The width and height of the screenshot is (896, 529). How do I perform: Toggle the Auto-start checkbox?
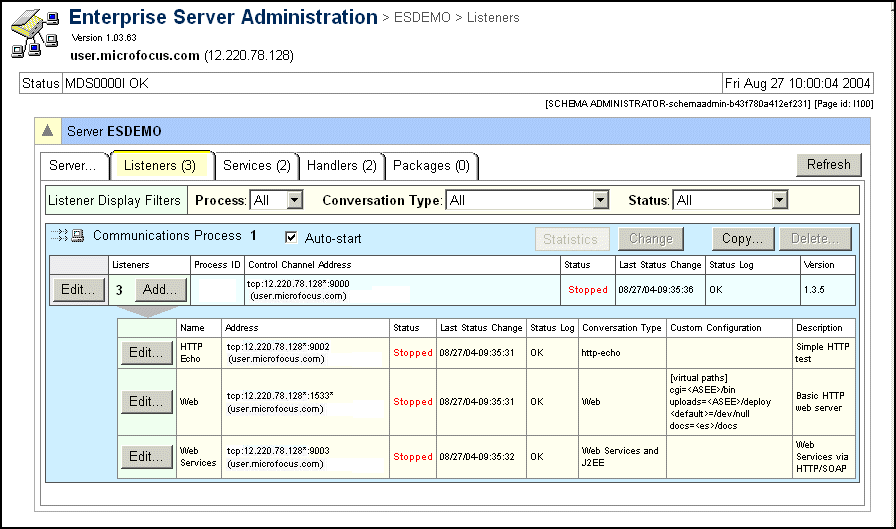pos(292,238)
